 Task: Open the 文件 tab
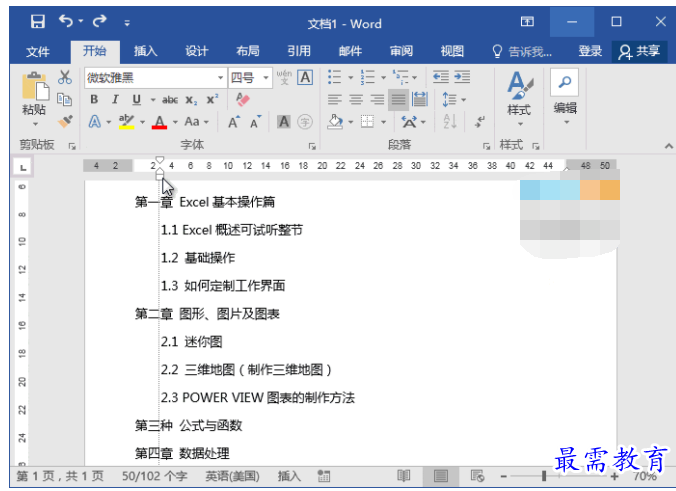click(x=38, y=52)
